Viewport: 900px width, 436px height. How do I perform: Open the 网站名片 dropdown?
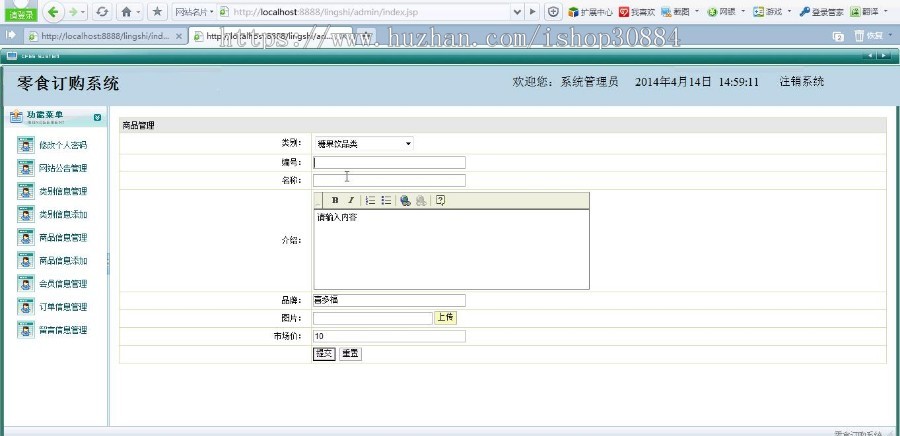click(x=194, y=11)
